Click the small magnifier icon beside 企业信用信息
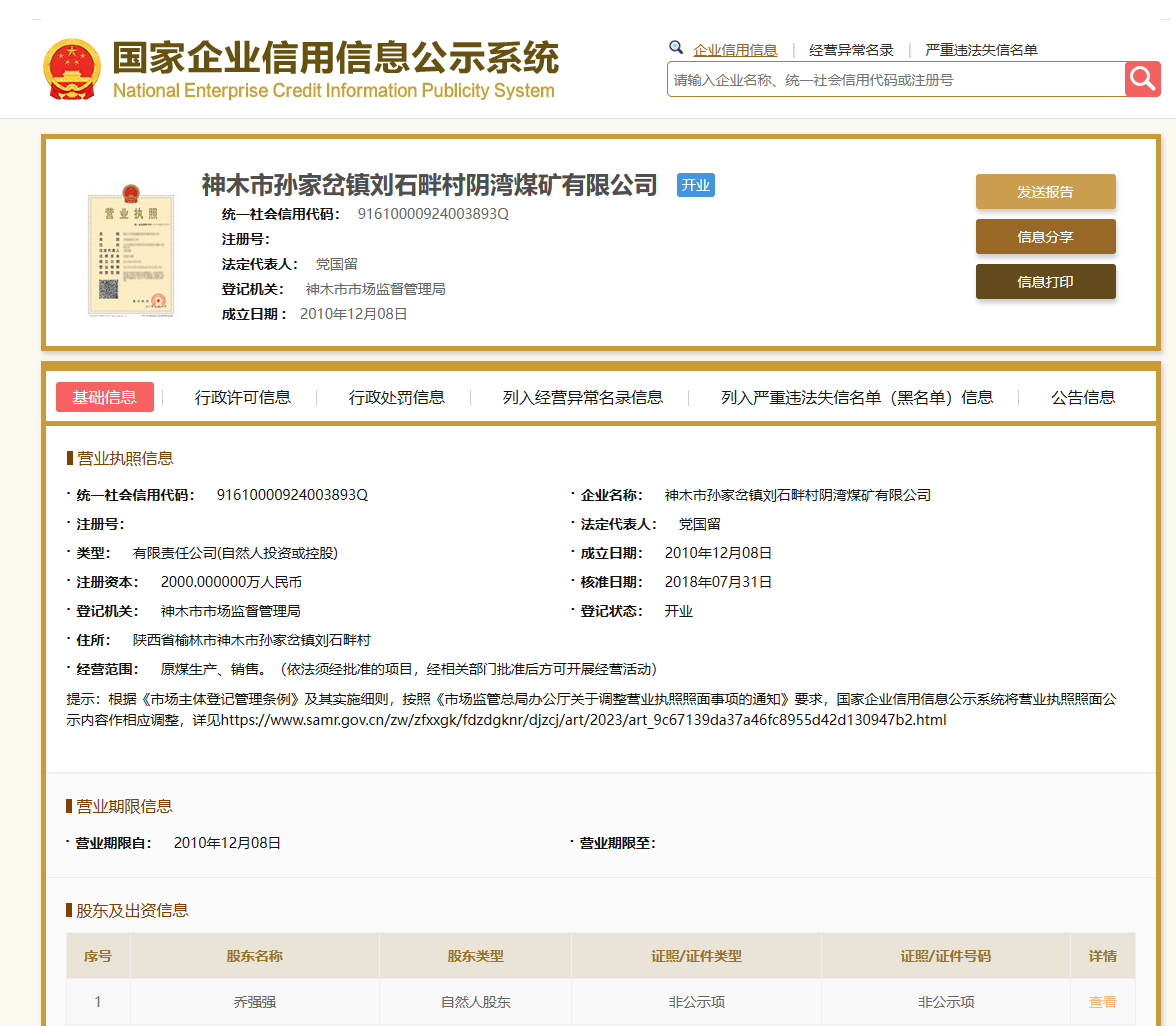The height and width of the screenshot is (1026, 1176). coord(676,48)
